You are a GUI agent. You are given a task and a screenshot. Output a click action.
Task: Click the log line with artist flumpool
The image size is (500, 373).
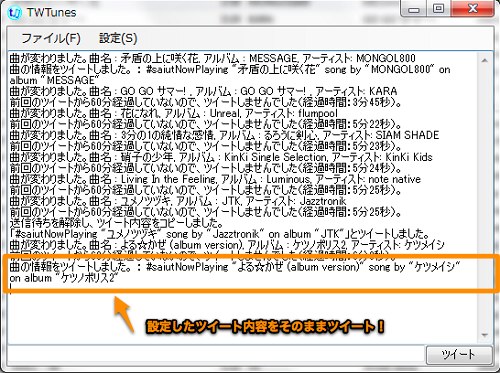tap(173, 113)
